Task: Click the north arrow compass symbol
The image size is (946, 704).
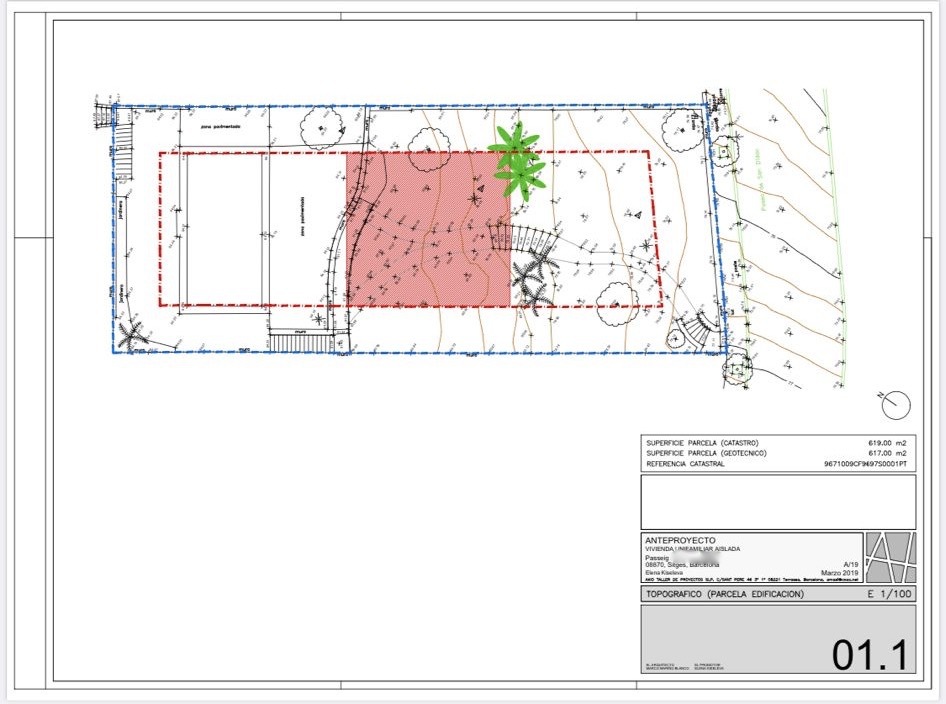Action: click(897, 404)
